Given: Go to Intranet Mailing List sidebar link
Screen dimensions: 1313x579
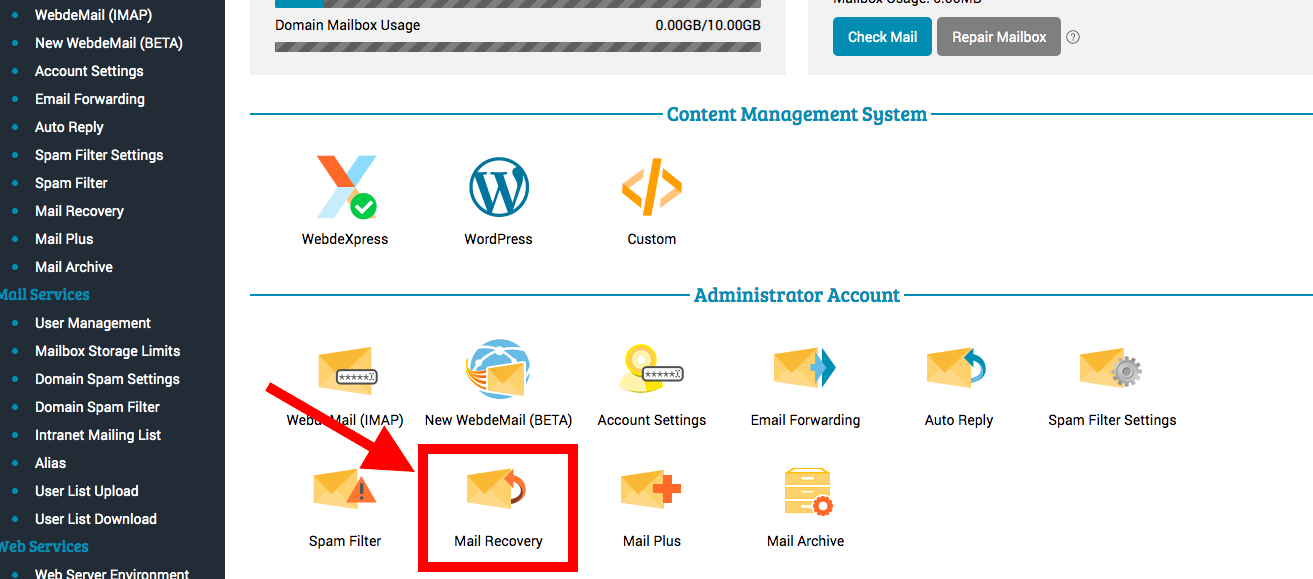Looking at the screenshot, I should (x=98, y=435).
